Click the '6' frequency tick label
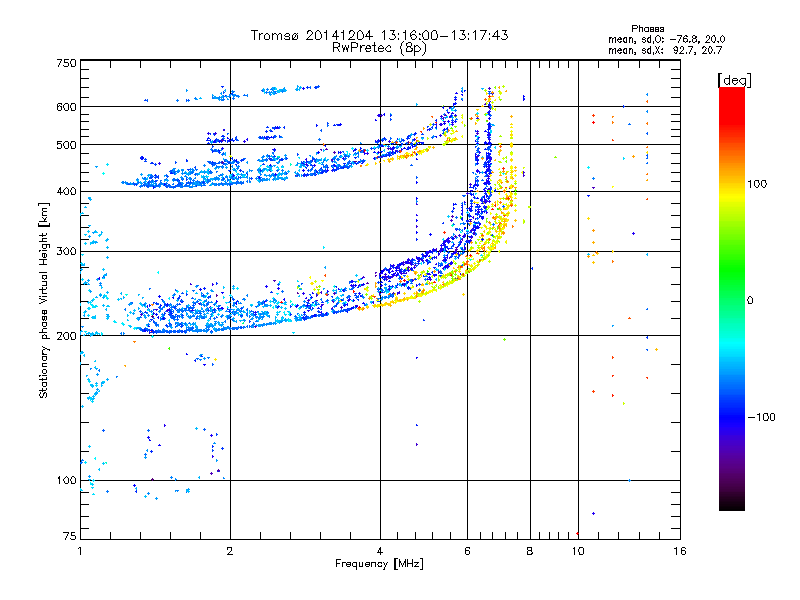The image size is (800, 600). click(x=467, y=551)
